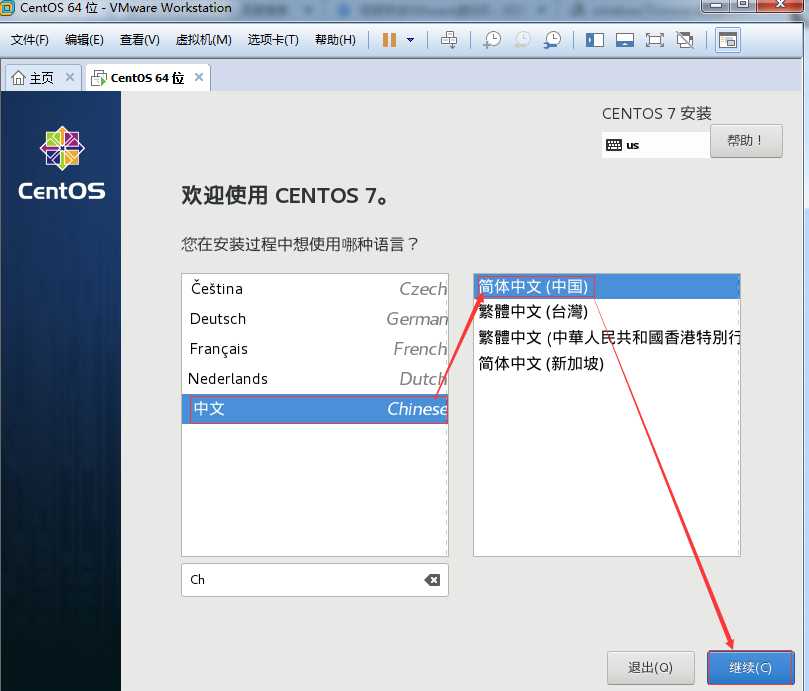This screenshot has height=691, width=809.
Task: Click the 继续(C) button
Action: (x=750, y=668)
